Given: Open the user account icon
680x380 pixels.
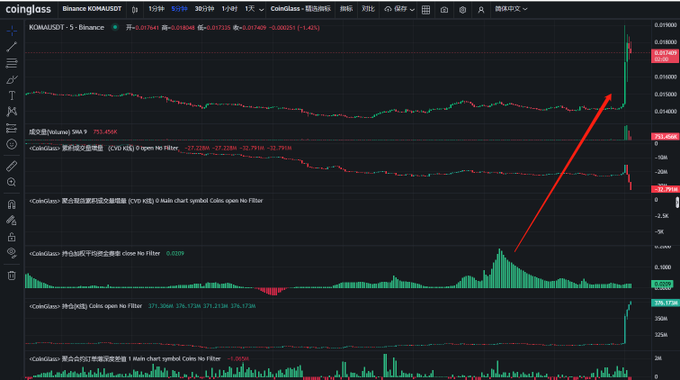Looking at the screenshot, I should 481,10.
